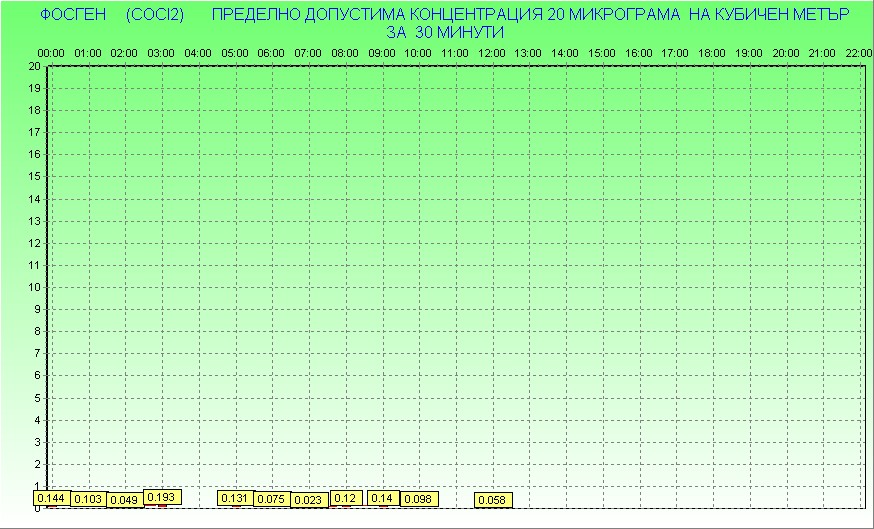Select the 00:00 time axis label
Screen dimensions: 874x529
click(x=51, y=53)
